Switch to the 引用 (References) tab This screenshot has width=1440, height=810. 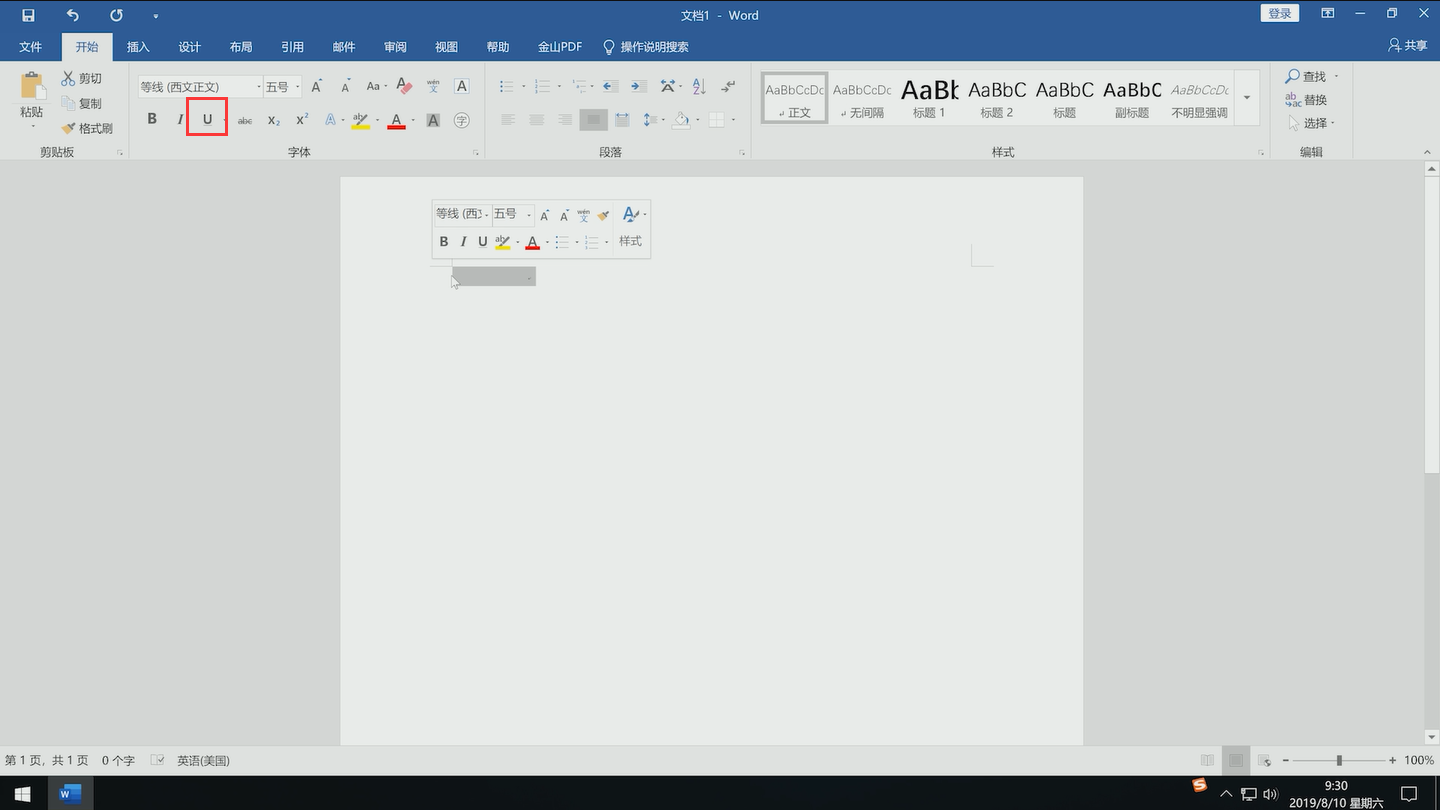pos(292,47)
